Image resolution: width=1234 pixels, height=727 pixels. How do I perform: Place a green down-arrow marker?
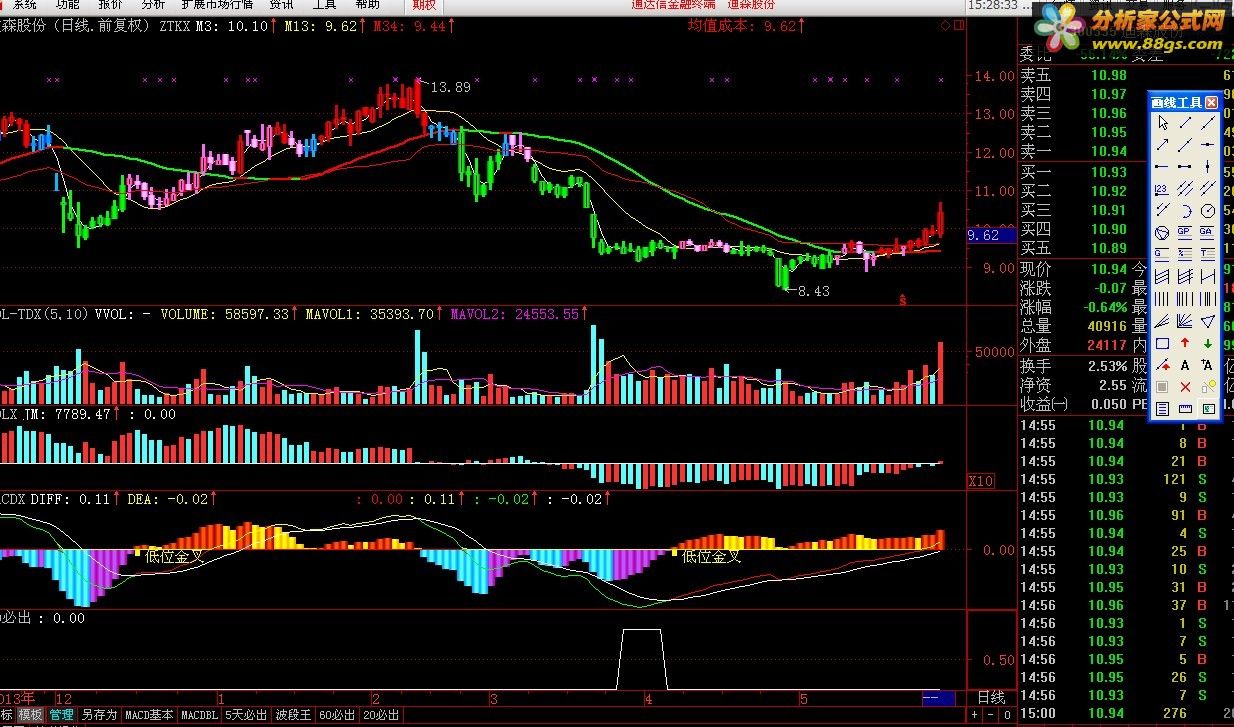coord(1208,343)
